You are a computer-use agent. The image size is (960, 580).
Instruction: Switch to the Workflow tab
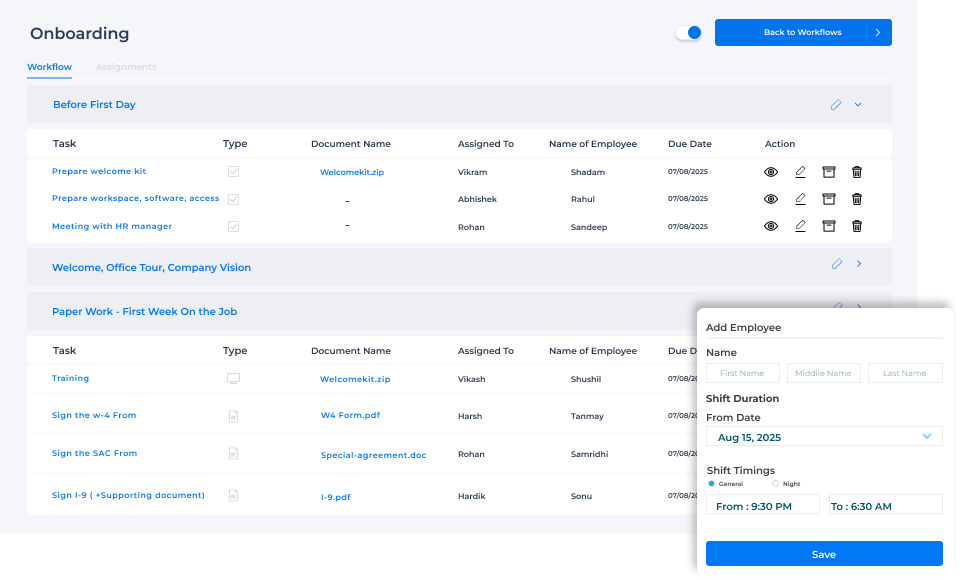click(x=50, y=67)
